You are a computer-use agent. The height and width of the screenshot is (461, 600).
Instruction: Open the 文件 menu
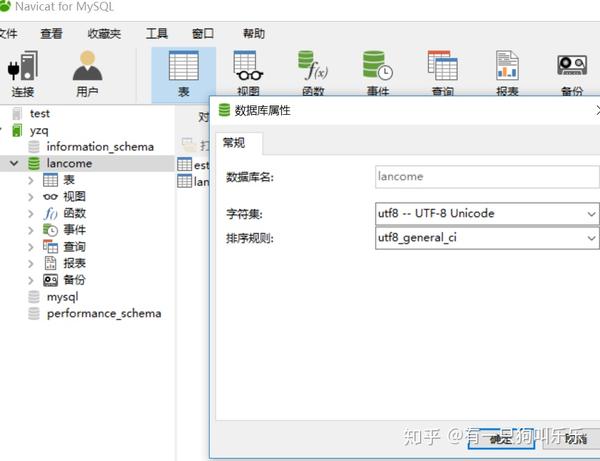[8, 34]
